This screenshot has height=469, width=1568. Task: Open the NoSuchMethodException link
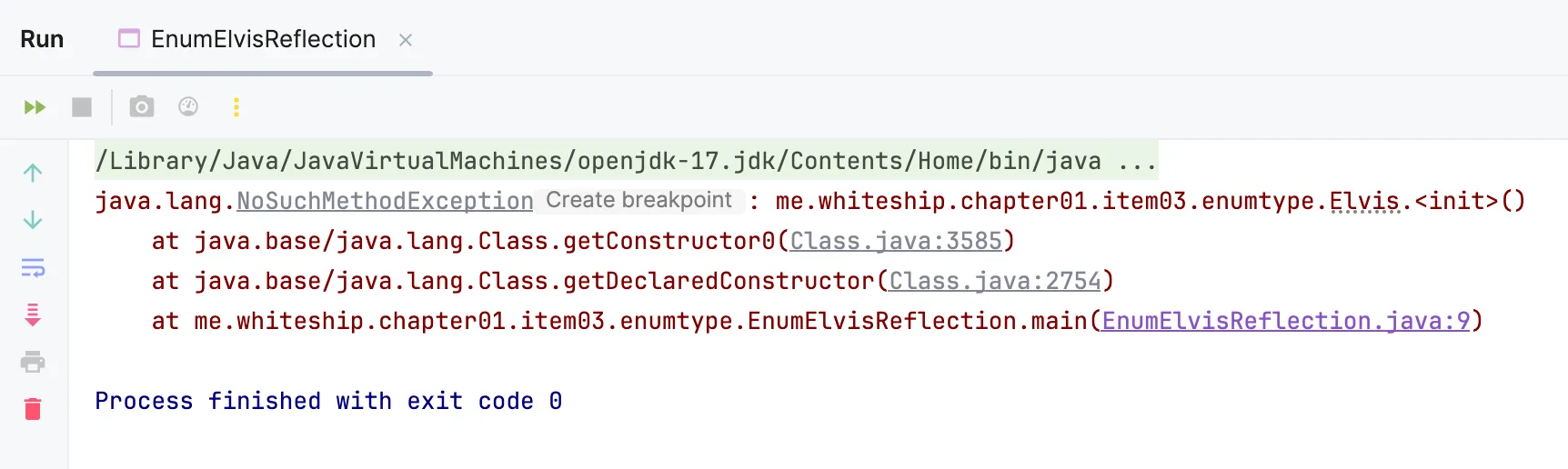[x=385, y=201]
